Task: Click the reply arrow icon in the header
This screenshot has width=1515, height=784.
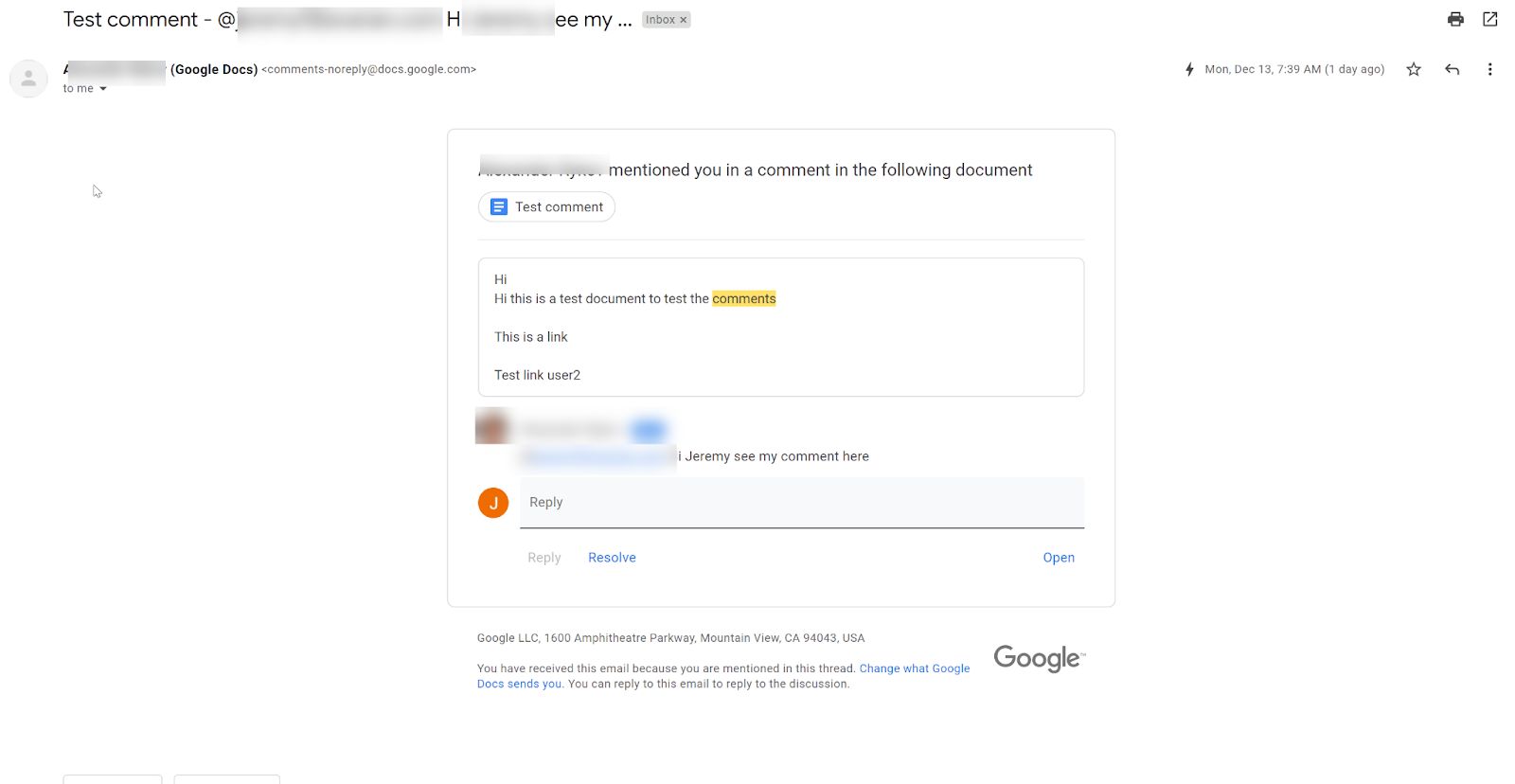Action: pos(1452,69)
